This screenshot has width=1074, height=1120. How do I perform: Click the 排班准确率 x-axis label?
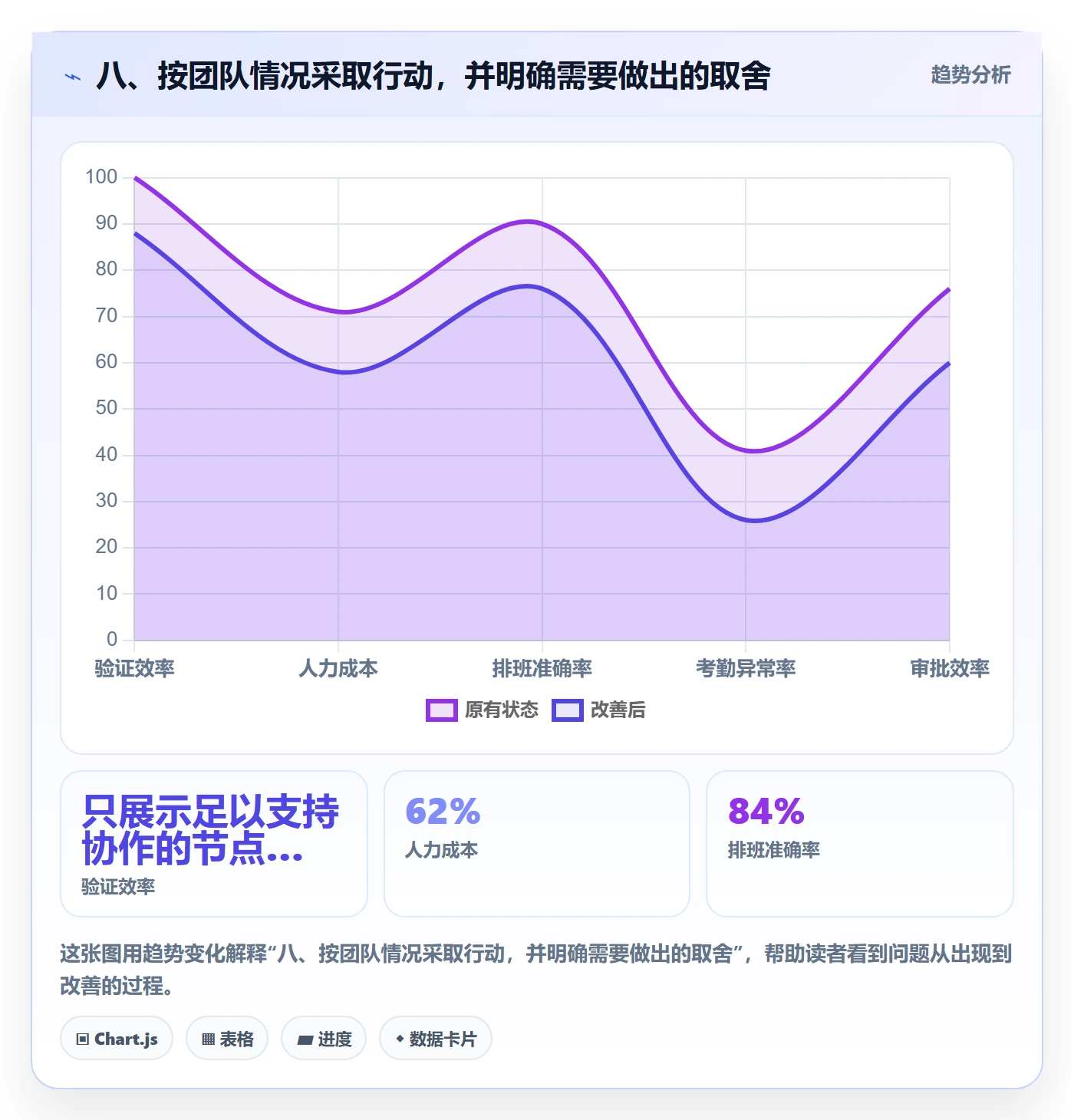pyautogui.click(x=542, y=669)
